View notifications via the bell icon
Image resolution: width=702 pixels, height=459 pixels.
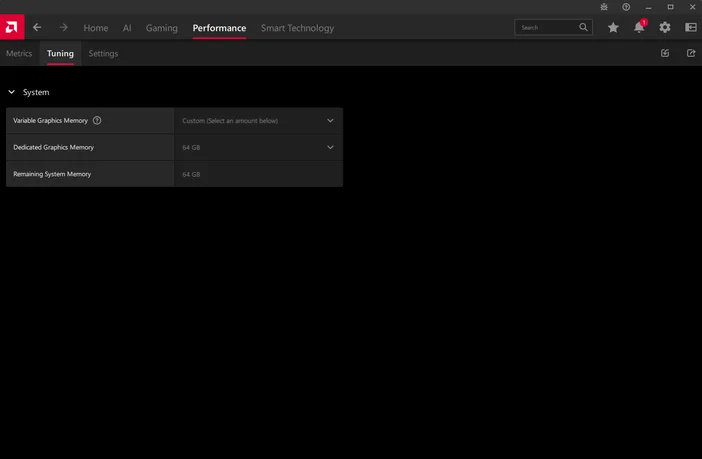pos(639,28)
